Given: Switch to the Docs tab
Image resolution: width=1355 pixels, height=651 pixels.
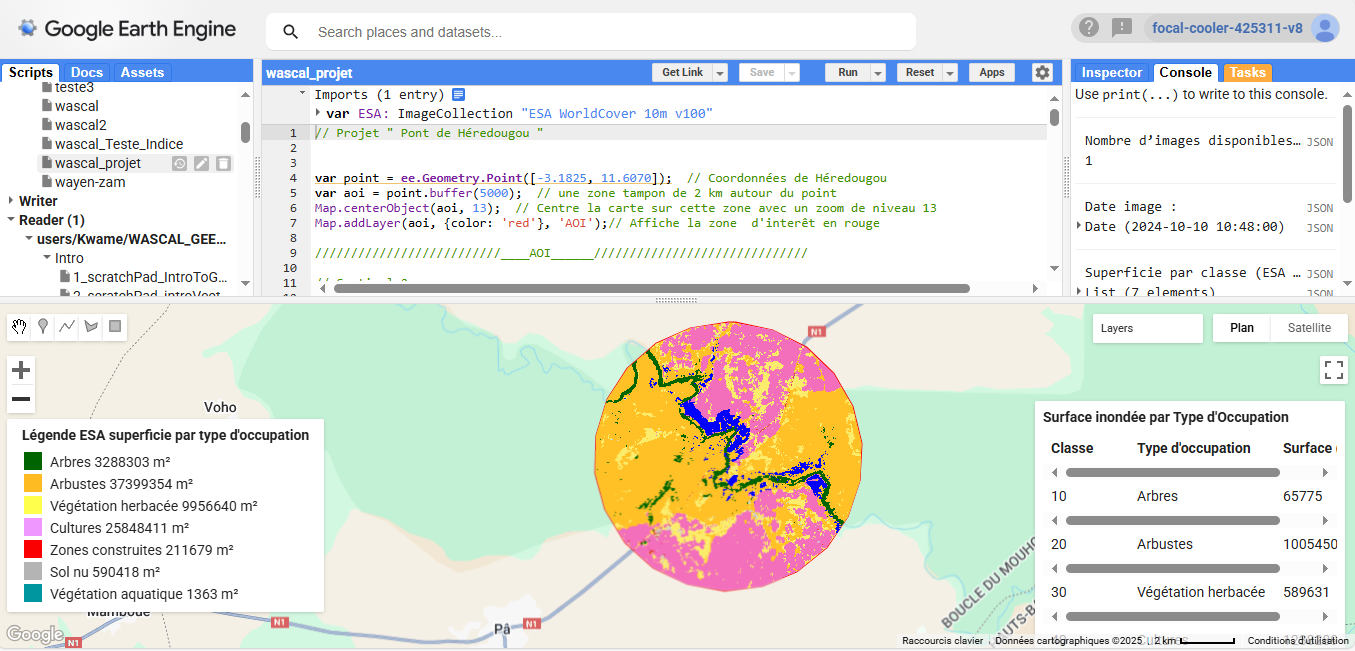Looking at the screenshot, I should [x=87, y=72].
